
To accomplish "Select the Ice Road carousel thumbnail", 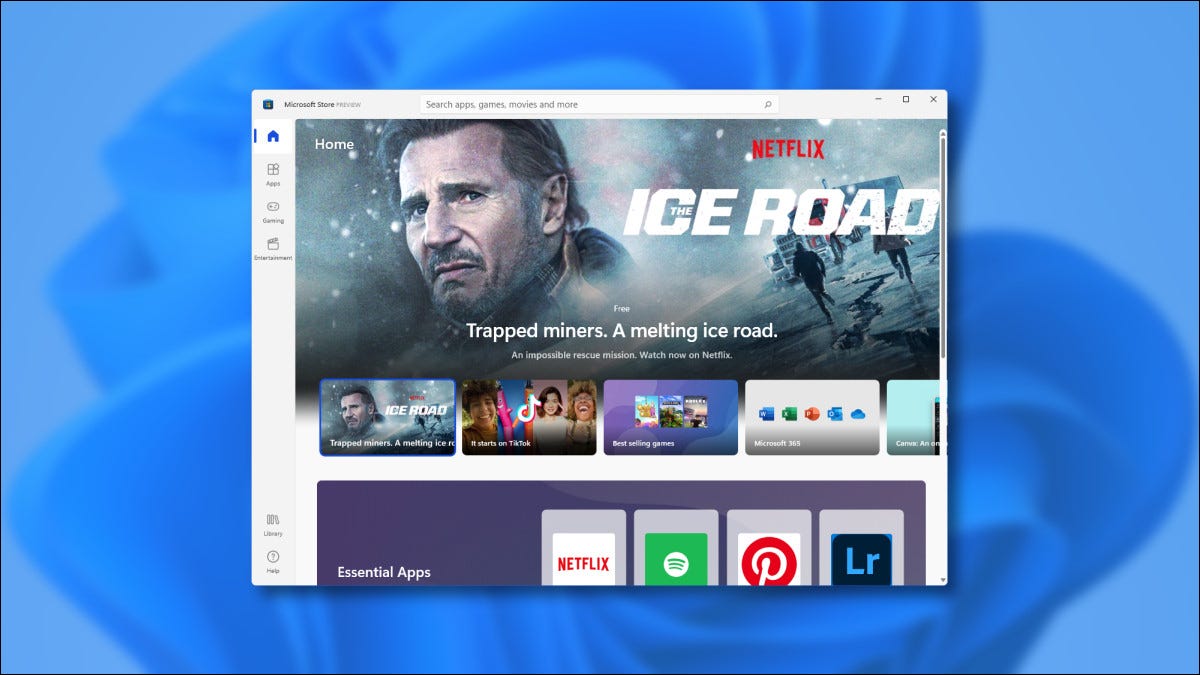I will point(388,417).
